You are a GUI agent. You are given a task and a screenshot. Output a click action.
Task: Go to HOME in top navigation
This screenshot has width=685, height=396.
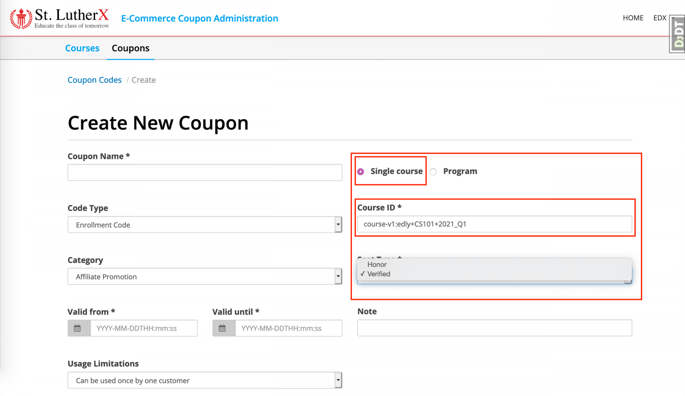633,18
